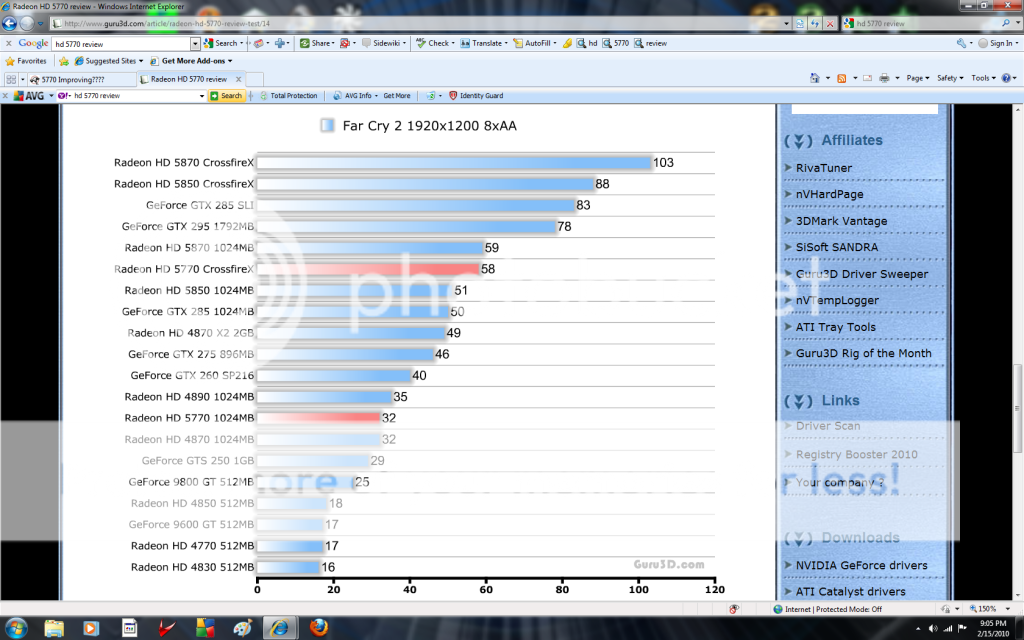Click the Compatibility View icon in address bar
Image resolution: width=1024 pixels, height=640 pixels.
click(x=800, y=24)
